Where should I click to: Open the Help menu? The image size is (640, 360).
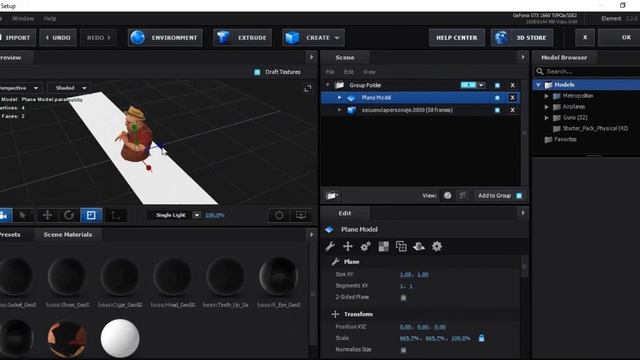(50, 18)
